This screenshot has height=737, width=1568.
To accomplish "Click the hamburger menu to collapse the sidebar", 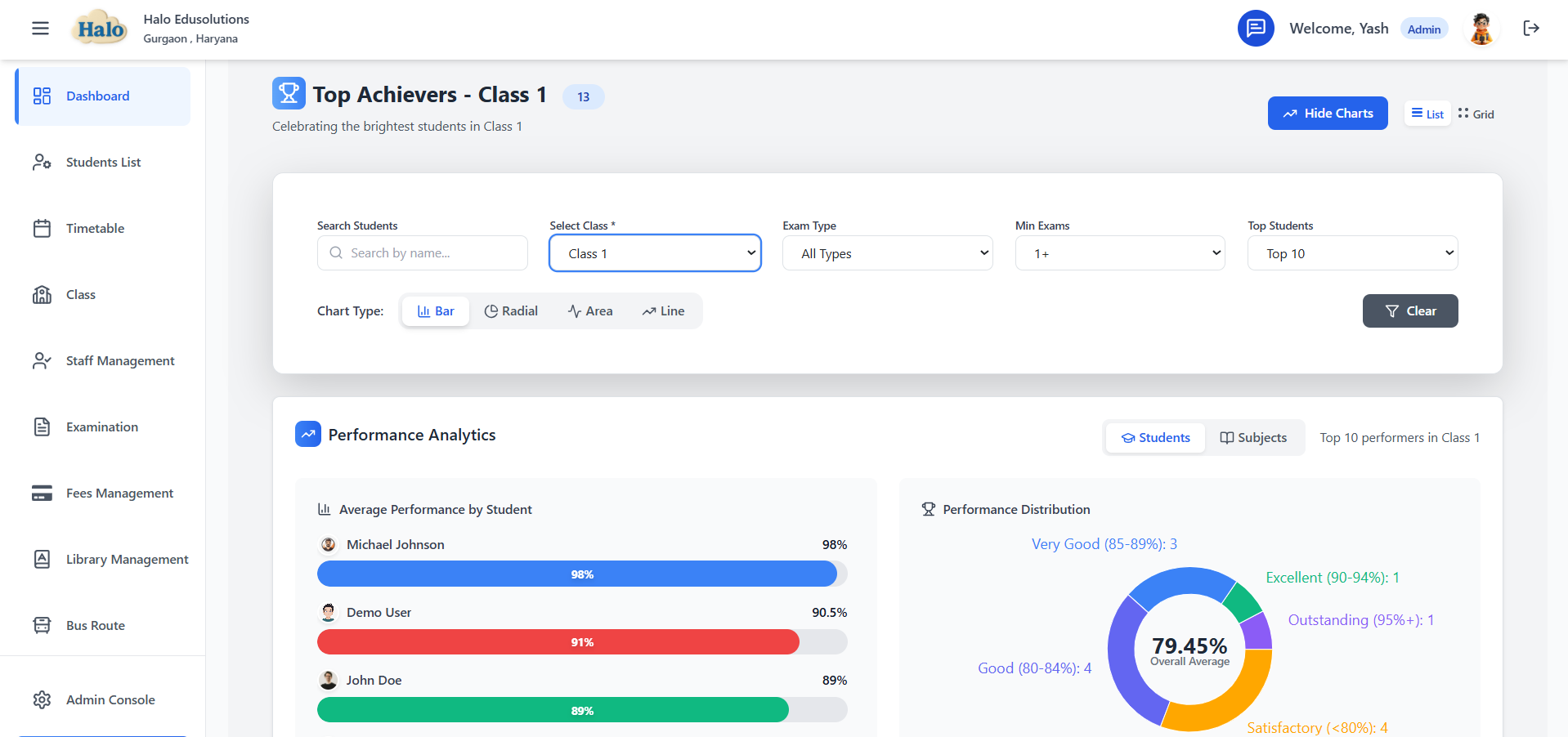I will pos(39,28).
